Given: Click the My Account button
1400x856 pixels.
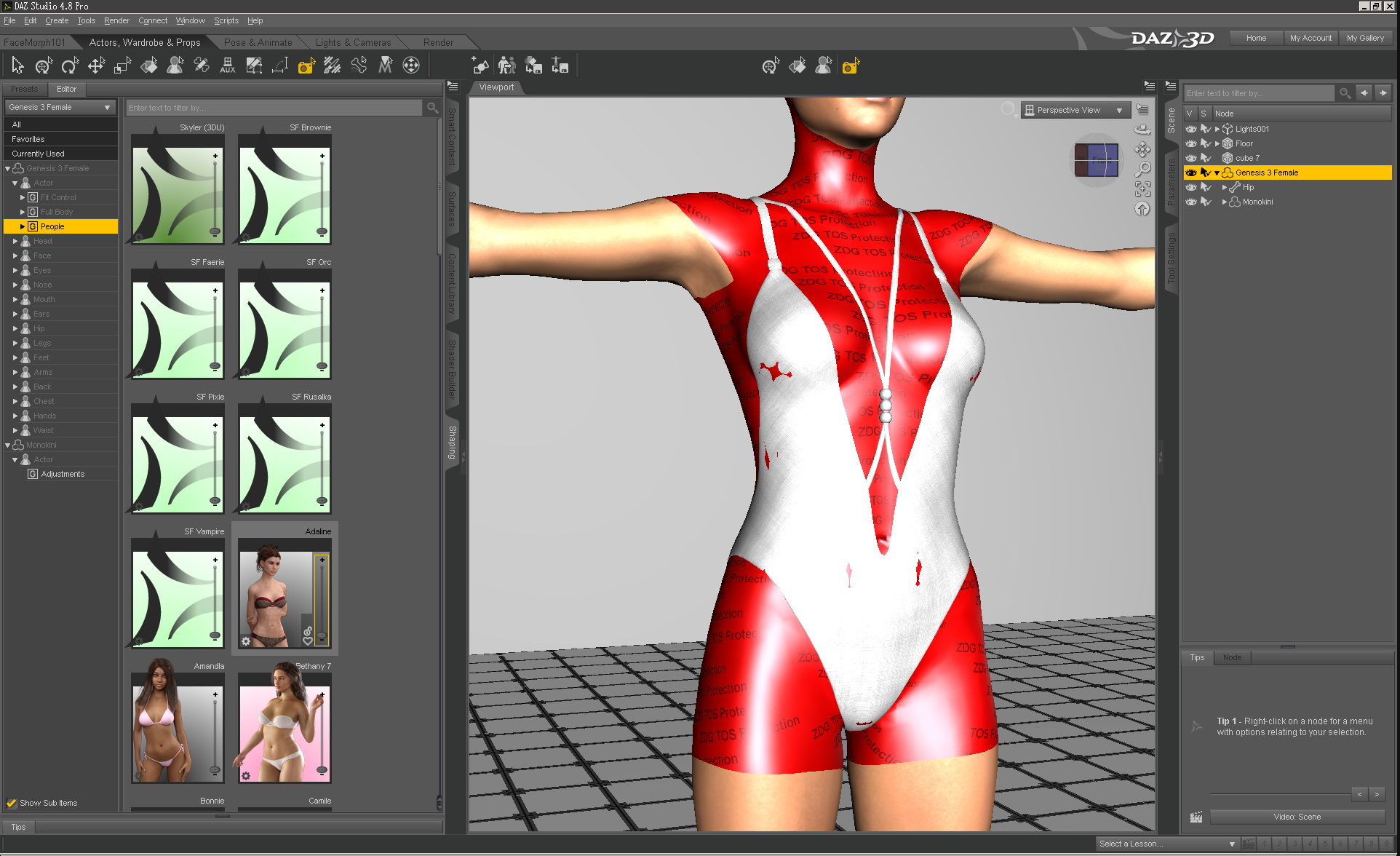Looking at the screenshot, I should [x=1310, y=38].
